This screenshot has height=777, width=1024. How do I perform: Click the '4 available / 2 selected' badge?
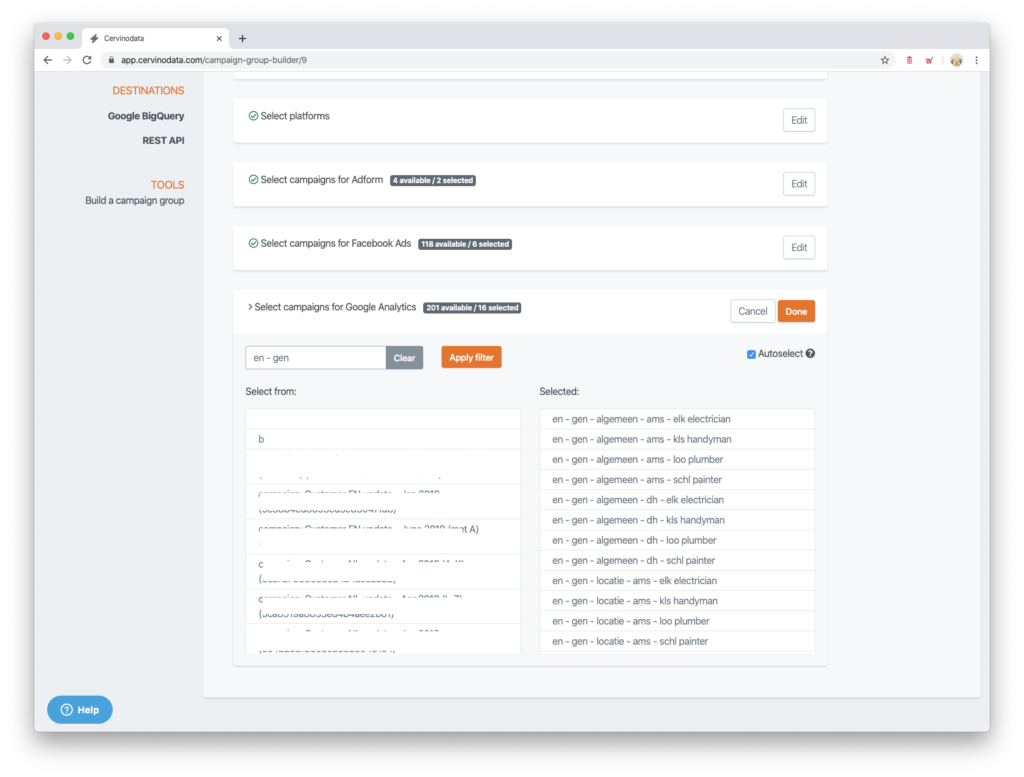pos(433,180)
